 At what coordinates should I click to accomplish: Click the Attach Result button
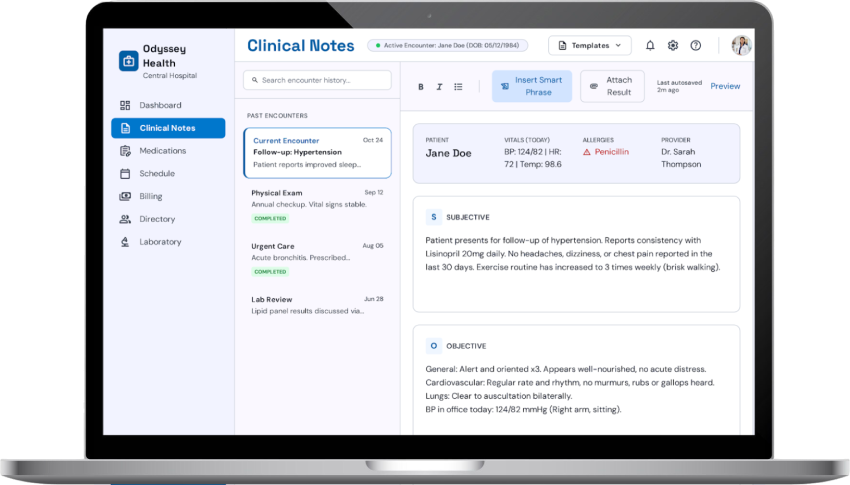click(x=612, y=86)
